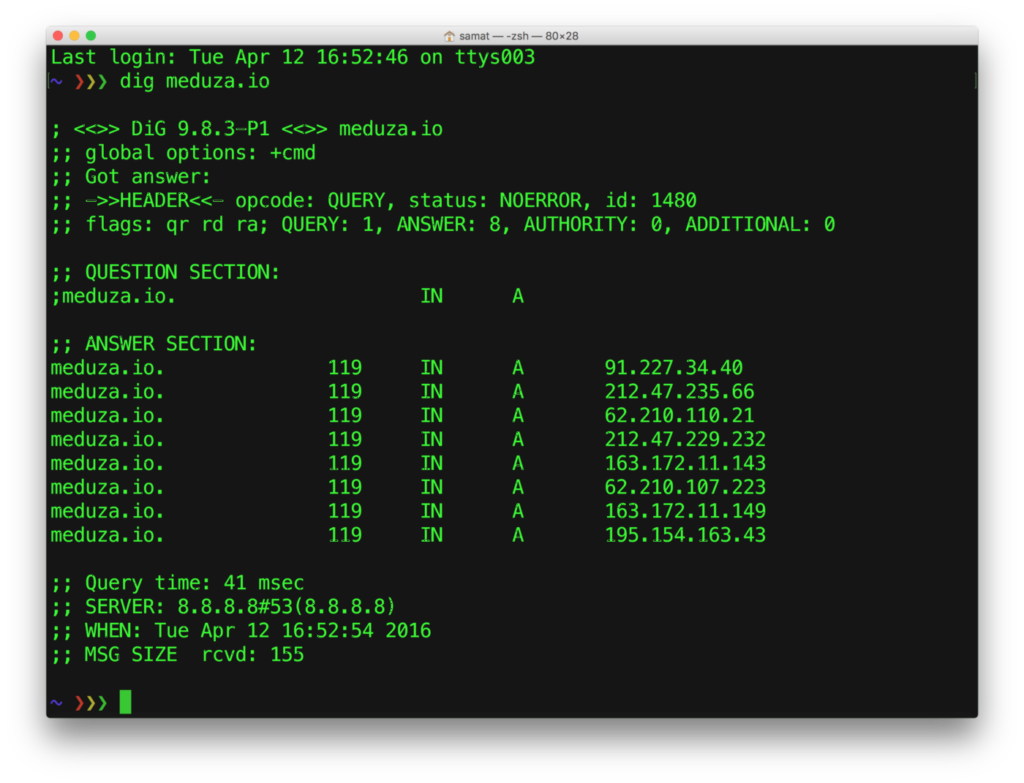
Task: Click the 'Got answer:' line
Action: (x=131, y=177)
